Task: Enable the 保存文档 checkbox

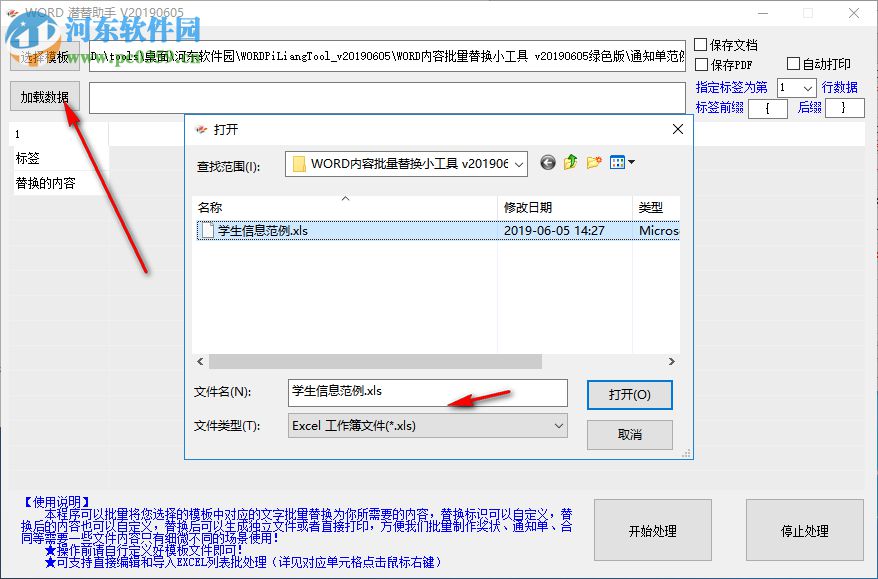Action: pos(701,43)
